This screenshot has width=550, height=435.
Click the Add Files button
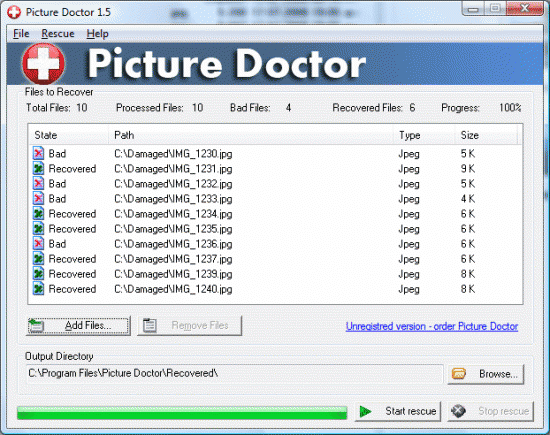[78, 326]
